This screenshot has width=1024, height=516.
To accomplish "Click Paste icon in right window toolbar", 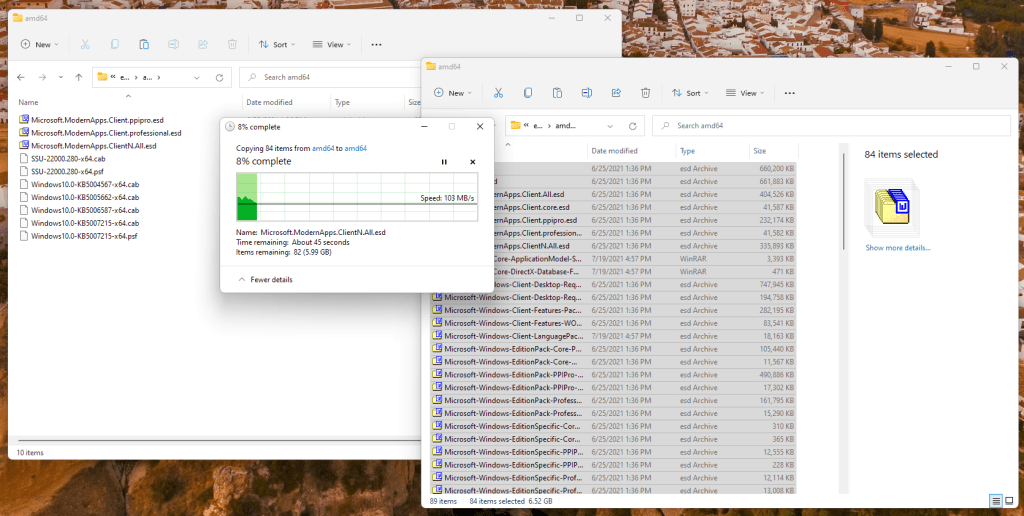I will coord(557,93).
